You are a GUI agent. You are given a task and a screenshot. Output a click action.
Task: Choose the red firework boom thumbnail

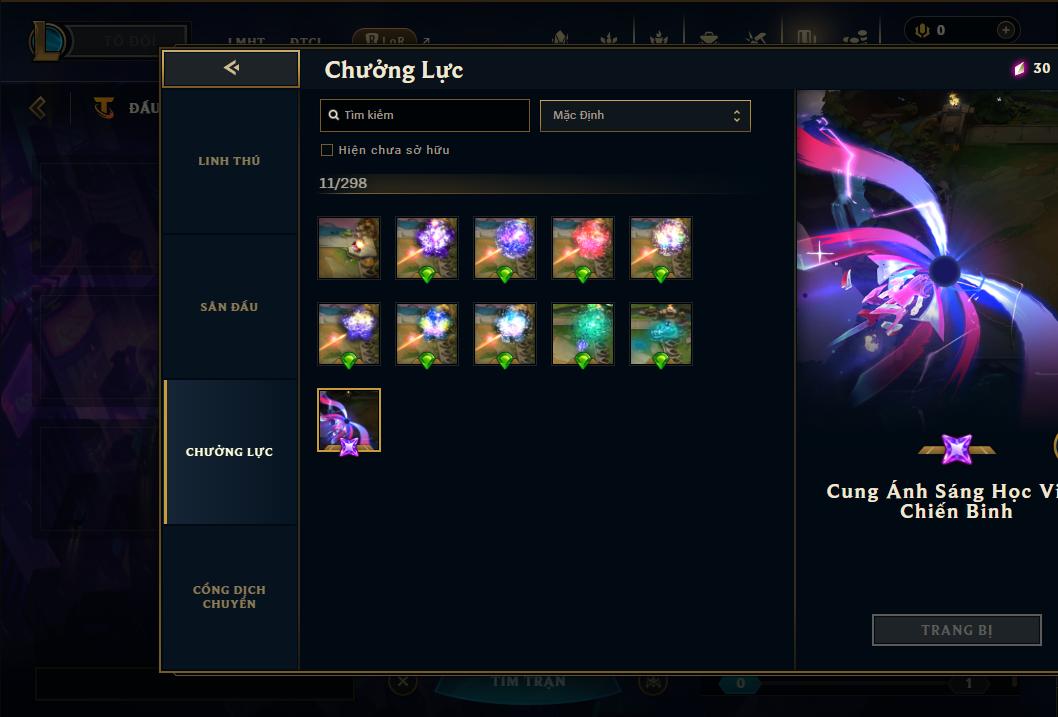(583, 248)
